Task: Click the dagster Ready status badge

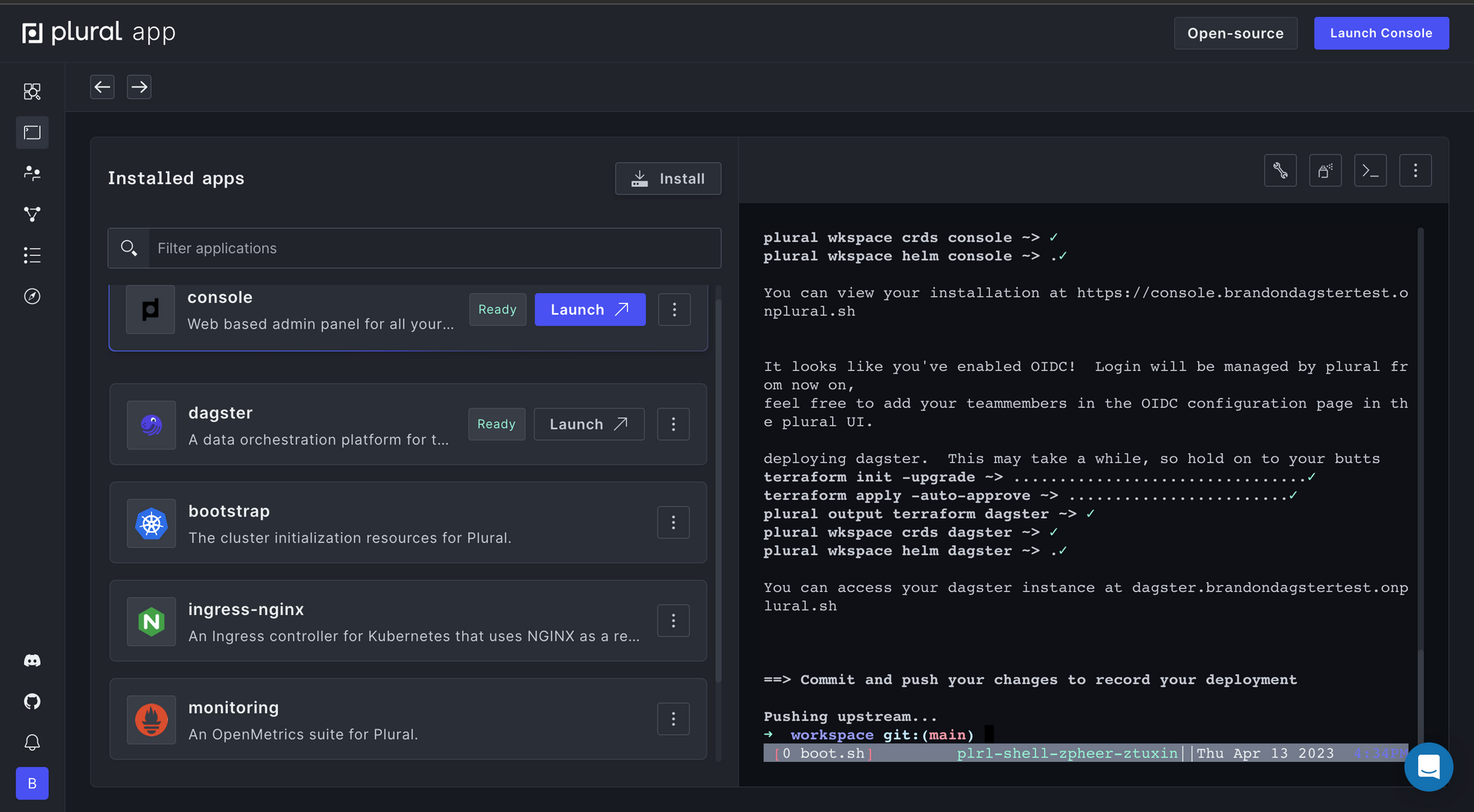Action: pos(497,424)
